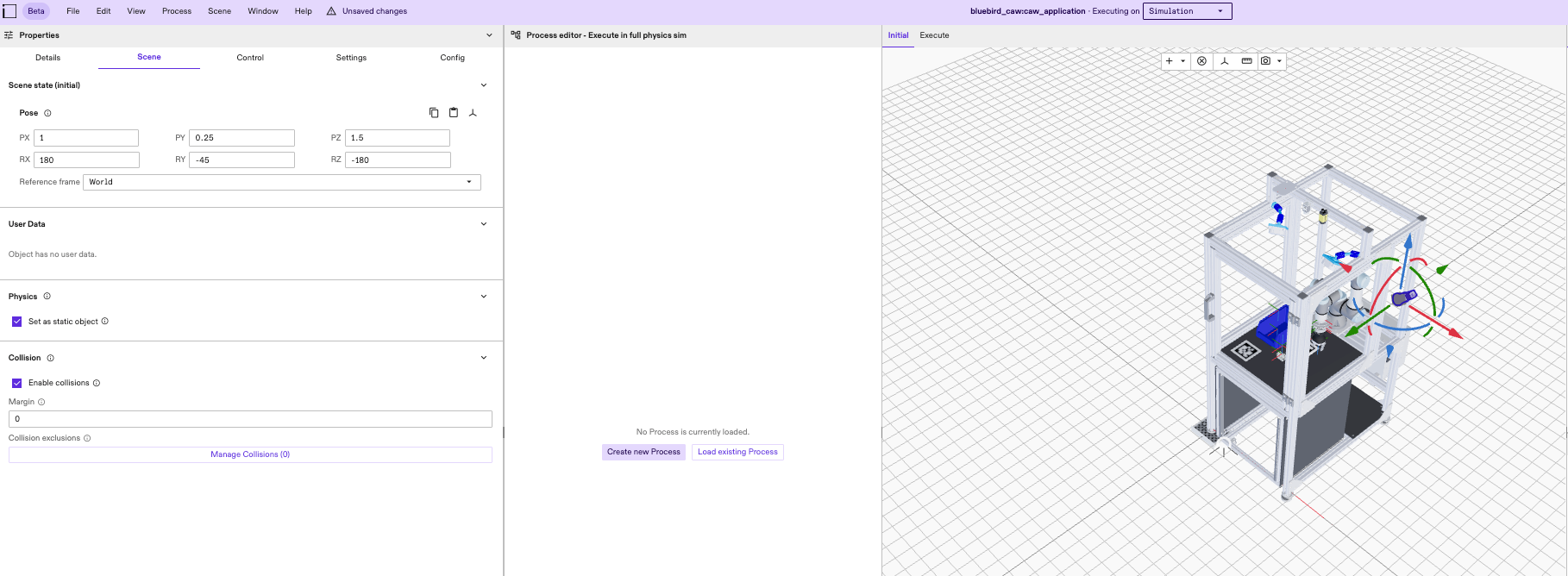Click the PZ pose input field

point(398,138)
